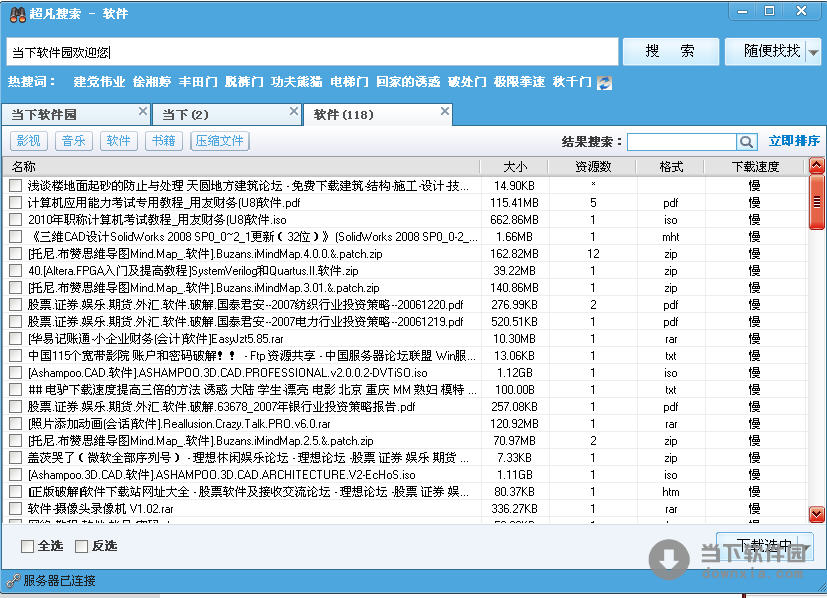827x598 pixels.
Task: Click the 1.12GB size cell
Action: pyautogui.click(x=515, y=373)
